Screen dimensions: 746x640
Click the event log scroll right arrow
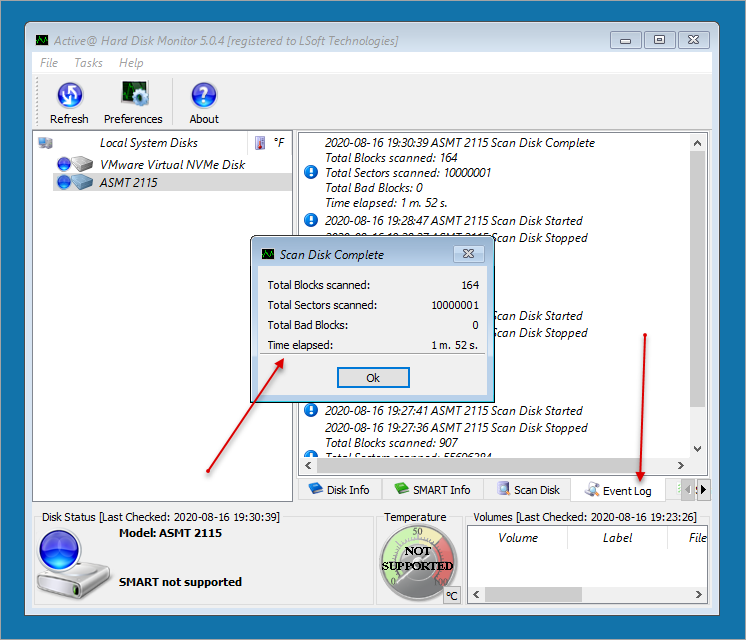click(x=681, y=465)
